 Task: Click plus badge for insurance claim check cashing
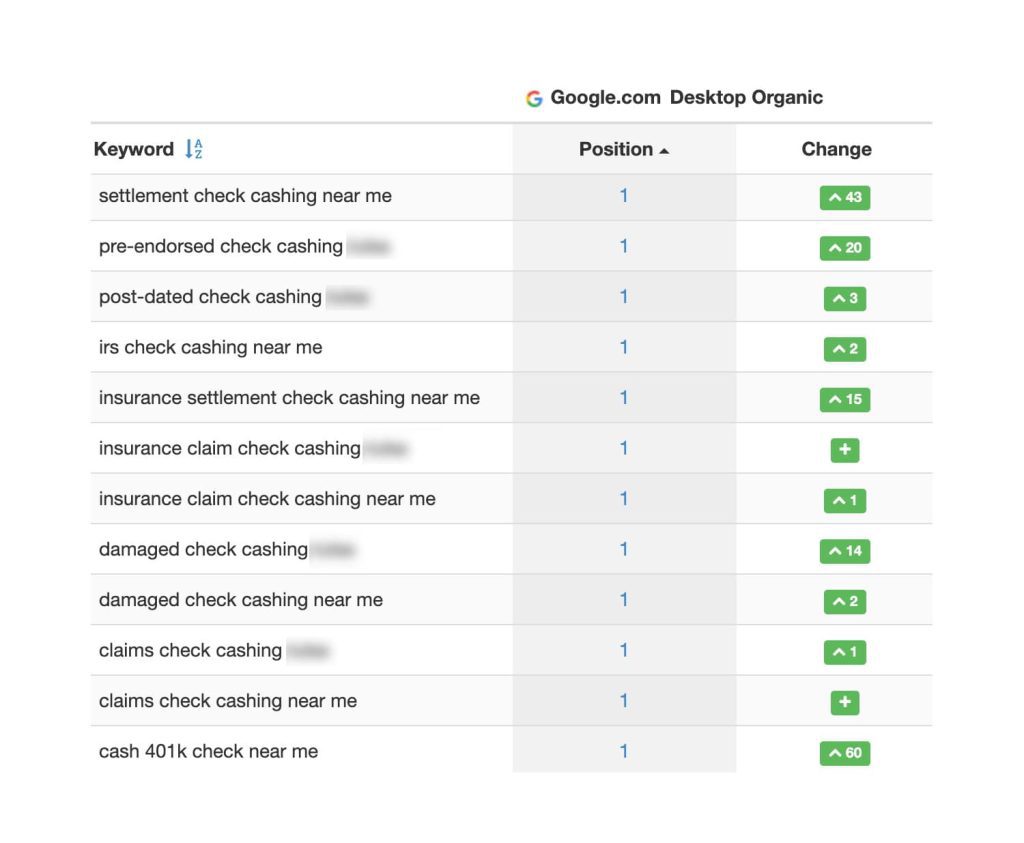[x=845, y=450]
